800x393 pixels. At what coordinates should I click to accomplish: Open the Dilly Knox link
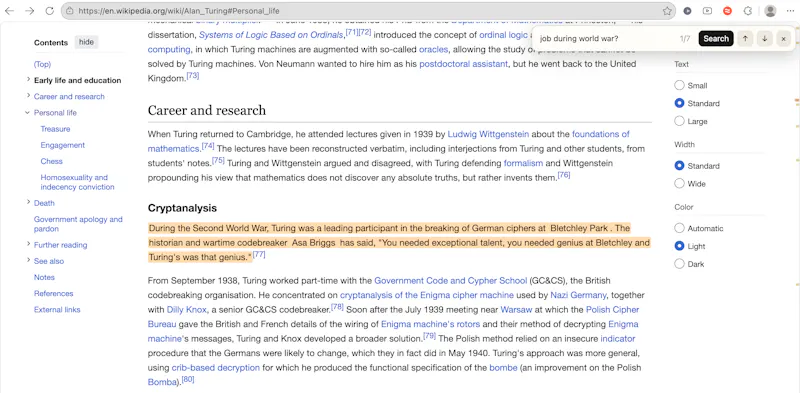tap(187, 310)
